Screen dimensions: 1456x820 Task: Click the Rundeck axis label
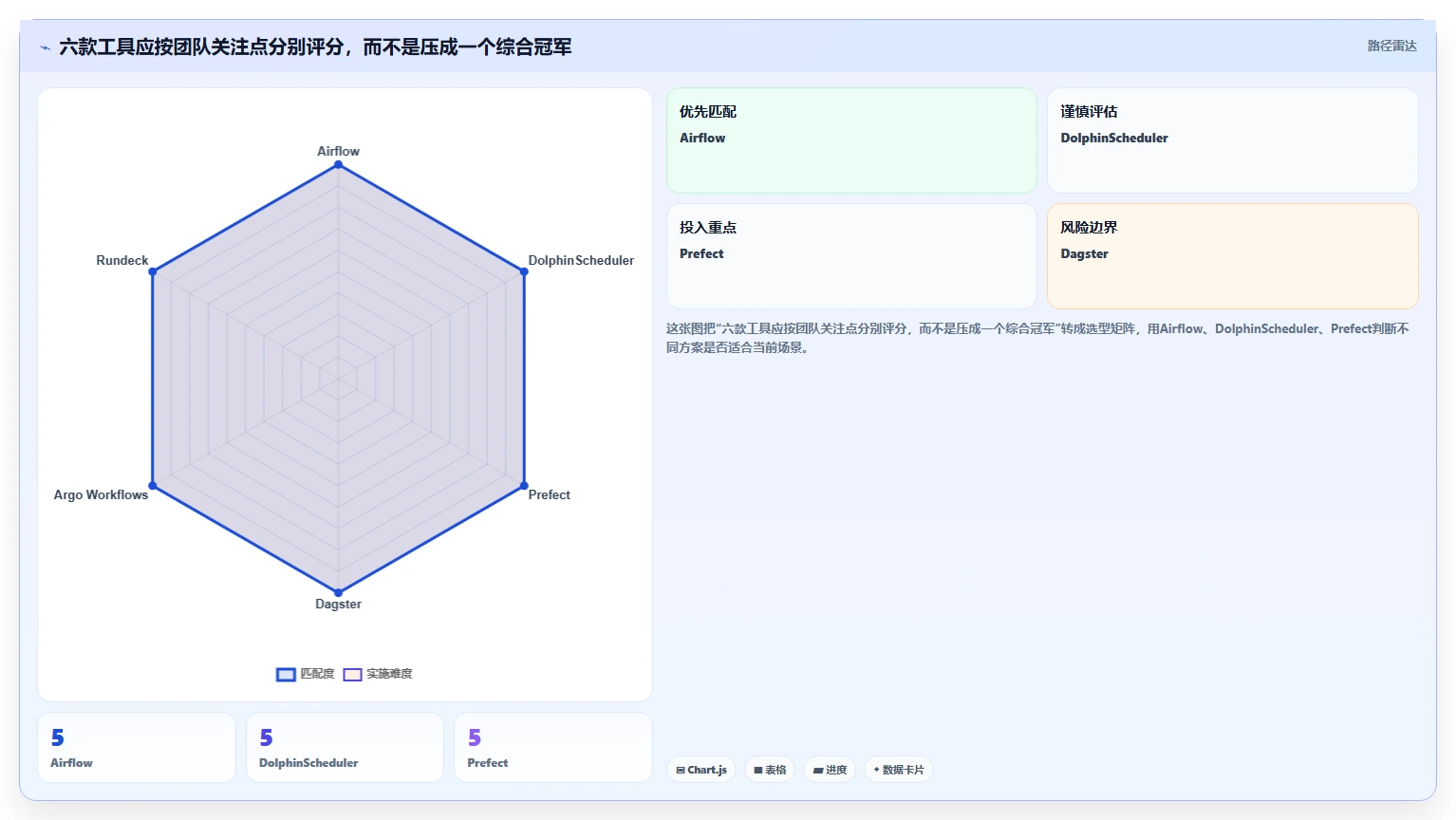[122, 260]
